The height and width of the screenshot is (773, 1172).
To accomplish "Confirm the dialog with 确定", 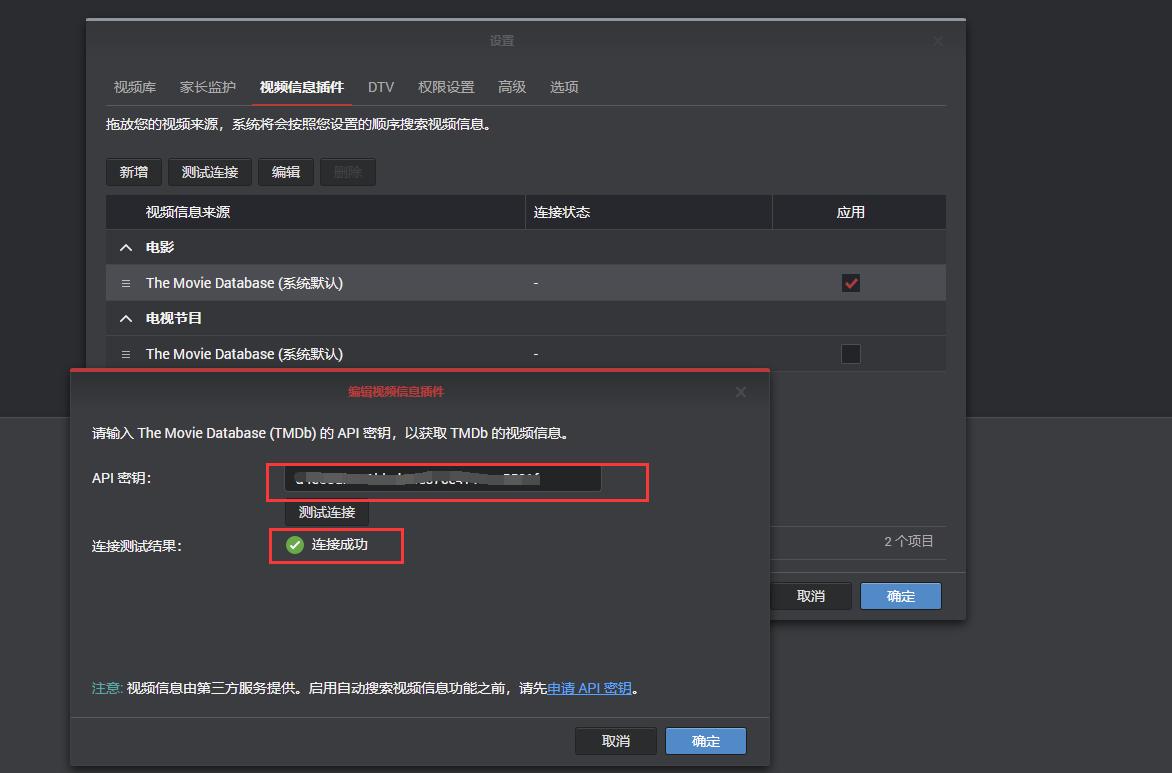I will tap(705, 740).
